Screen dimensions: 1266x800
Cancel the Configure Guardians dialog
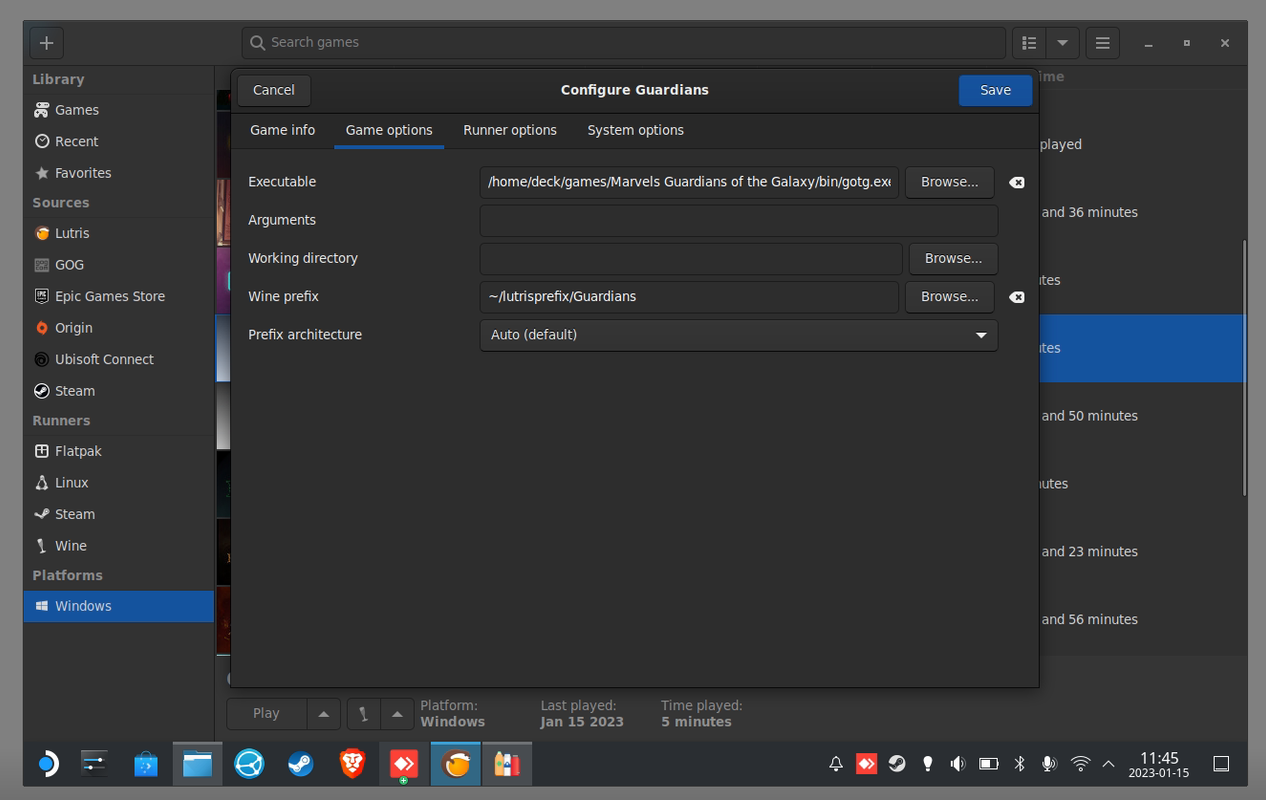pyautogui.click(x=274, y=90)
